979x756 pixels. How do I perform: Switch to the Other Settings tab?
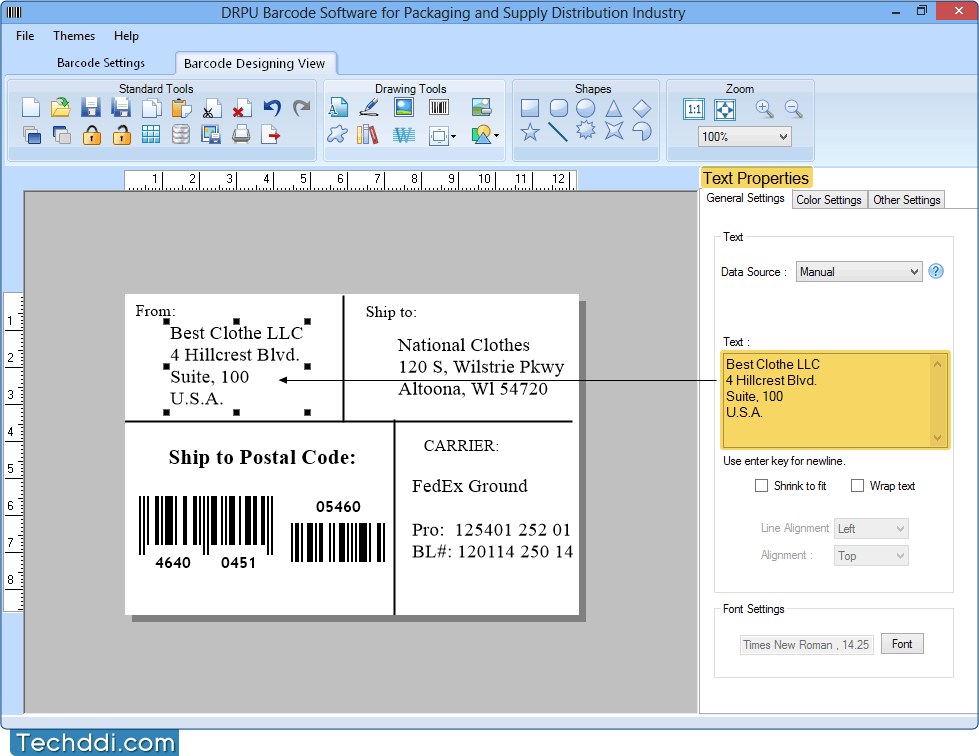click(907, 200)
